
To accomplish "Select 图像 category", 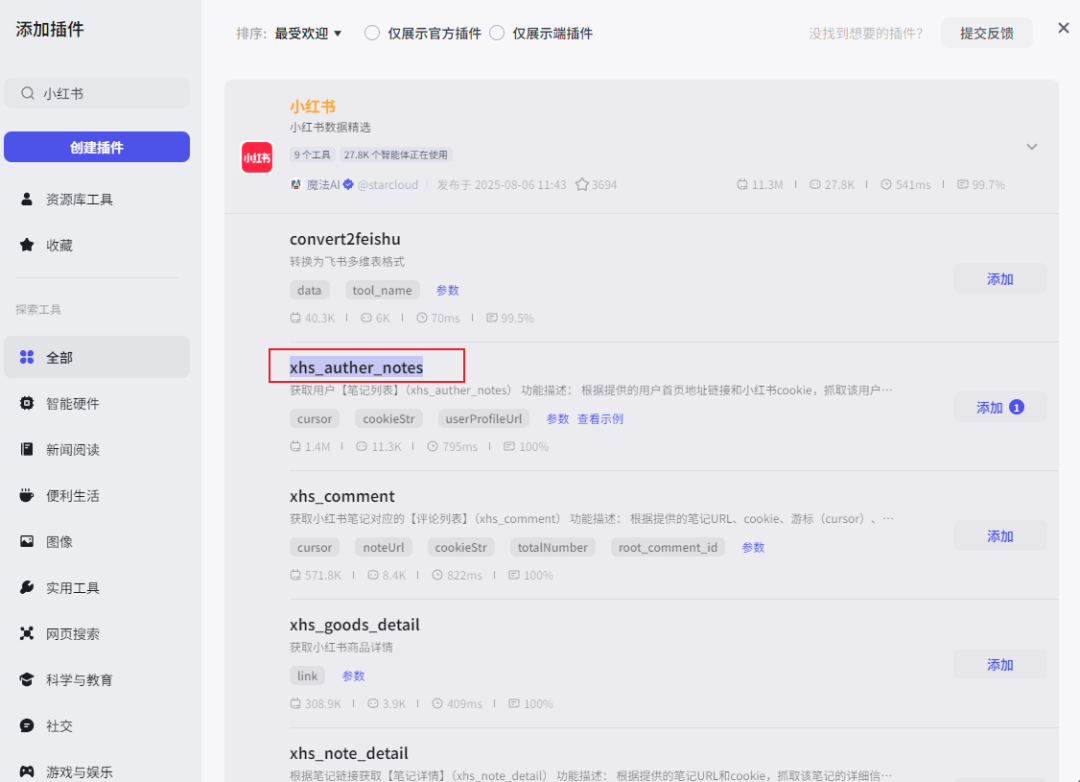I will point(96,542).
